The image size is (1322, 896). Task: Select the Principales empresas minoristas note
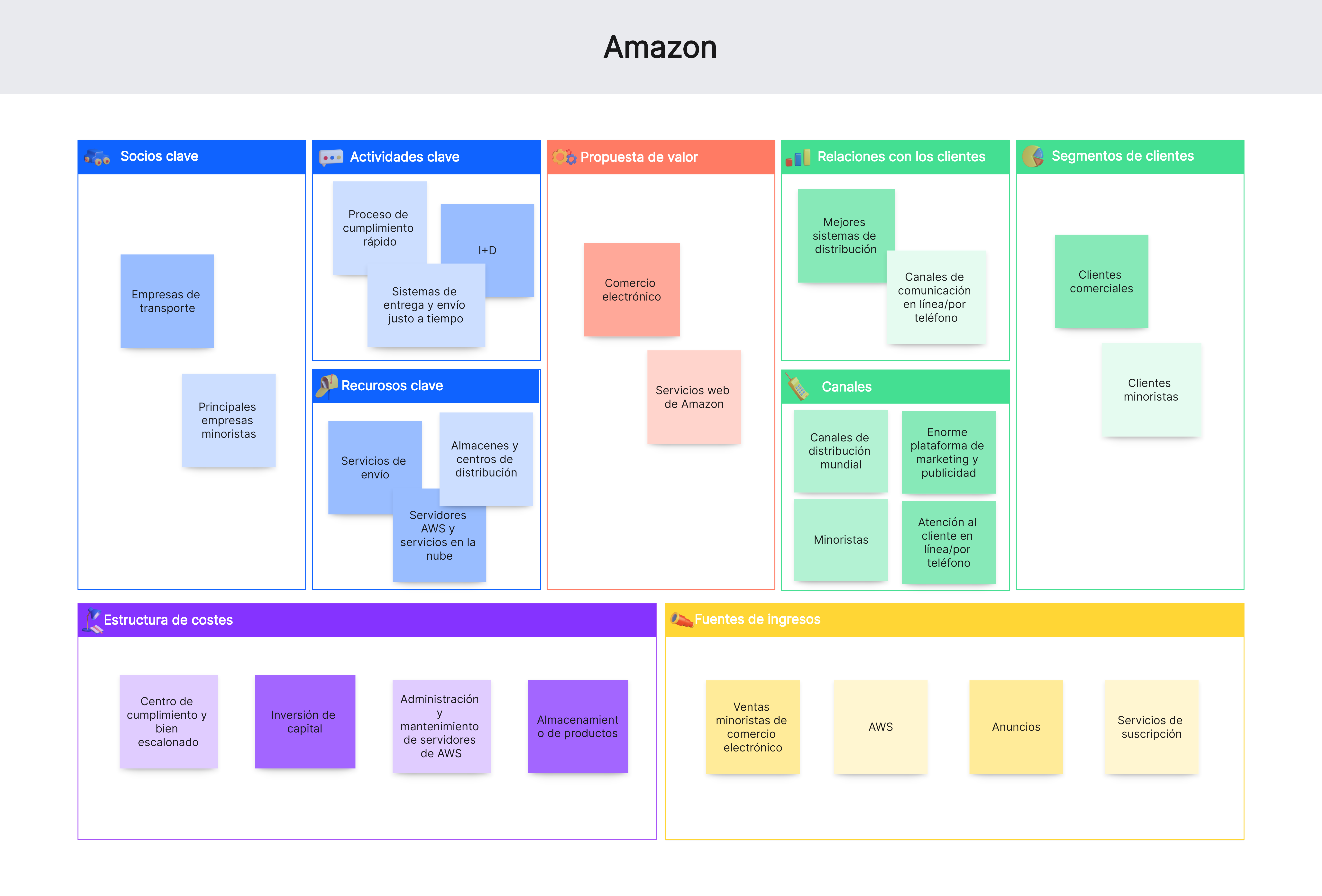[x=229, y=421]
